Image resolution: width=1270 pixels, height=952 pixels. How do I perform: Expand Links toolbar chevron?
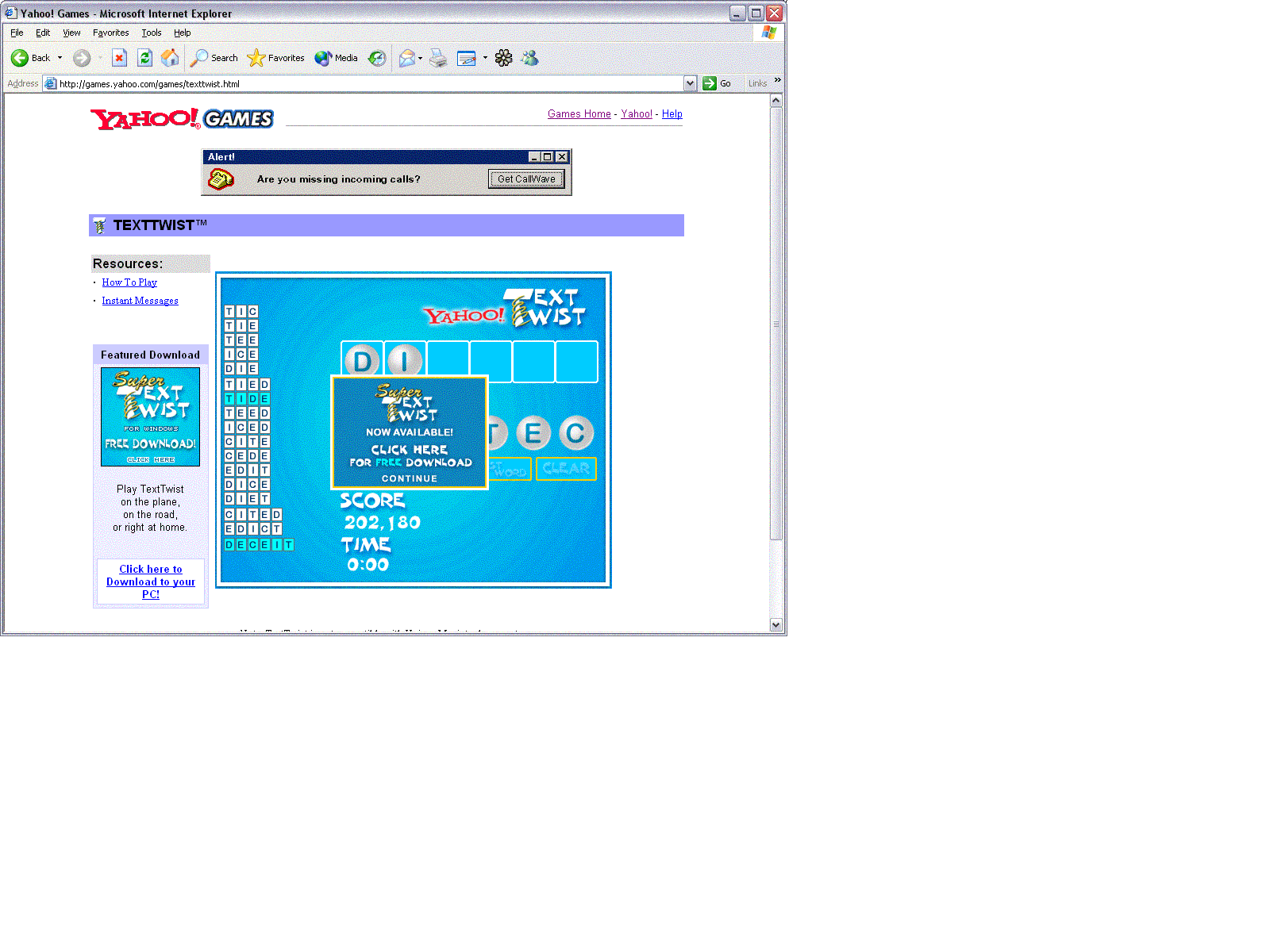[x=777, y=80]
